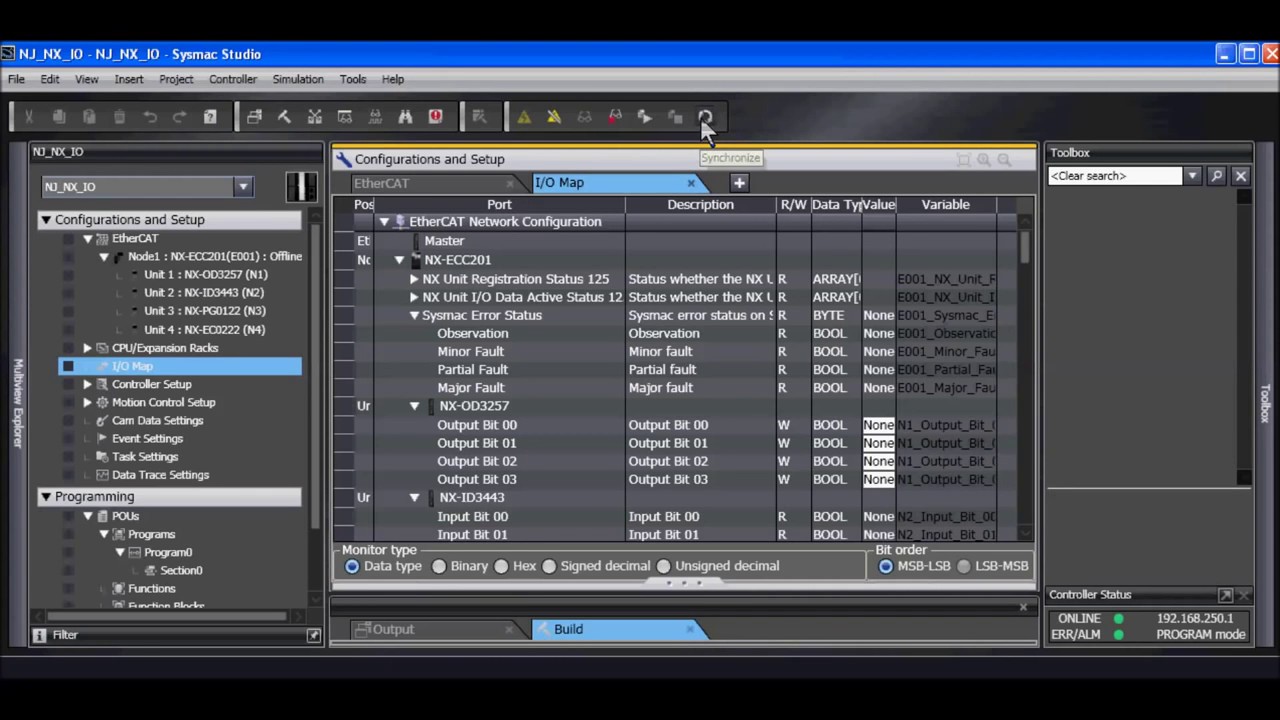The height and width of the screenshot is (720, 1280).
Task: Collapse the Programming section
Action: click(46, 497)
